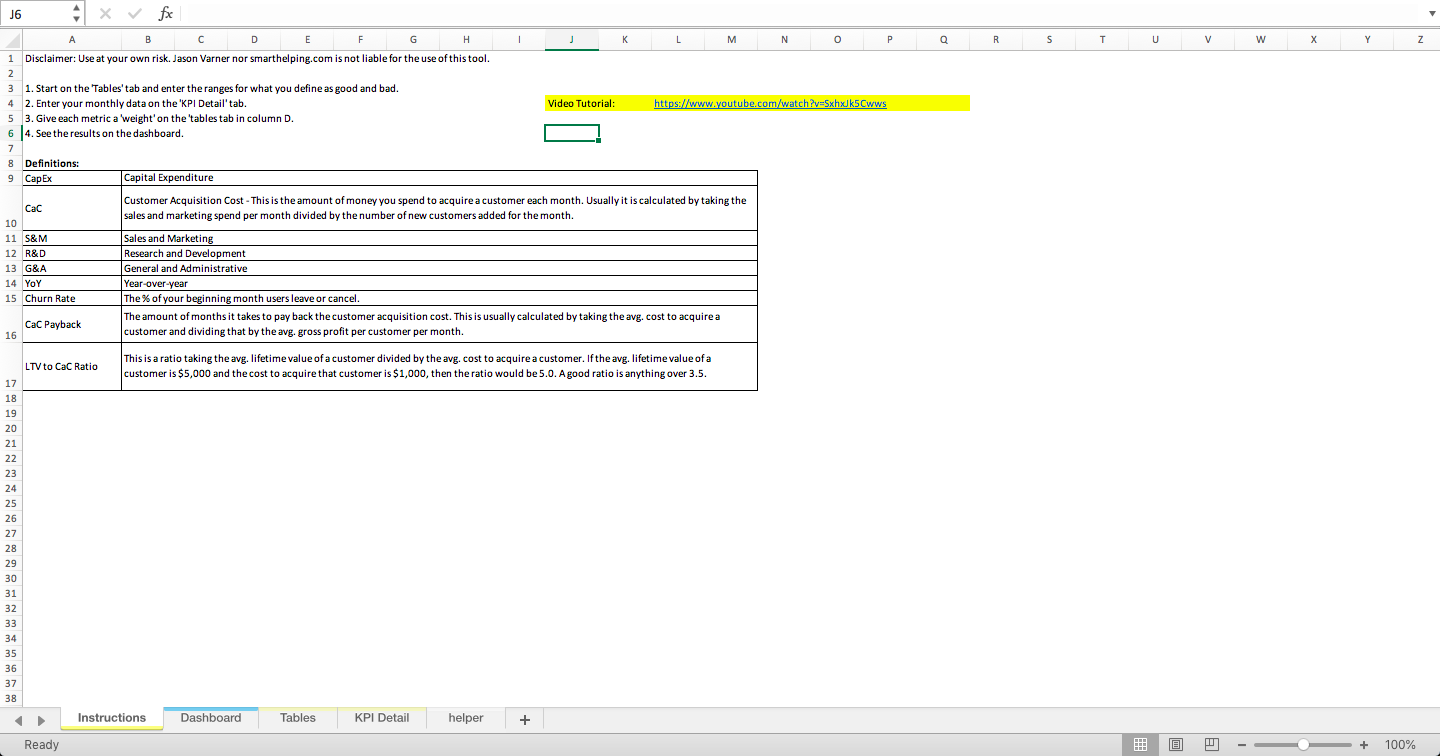The image size is (1440, 756).
Task: Select Normal view icon in status bar
Action: coord(1140,744)
